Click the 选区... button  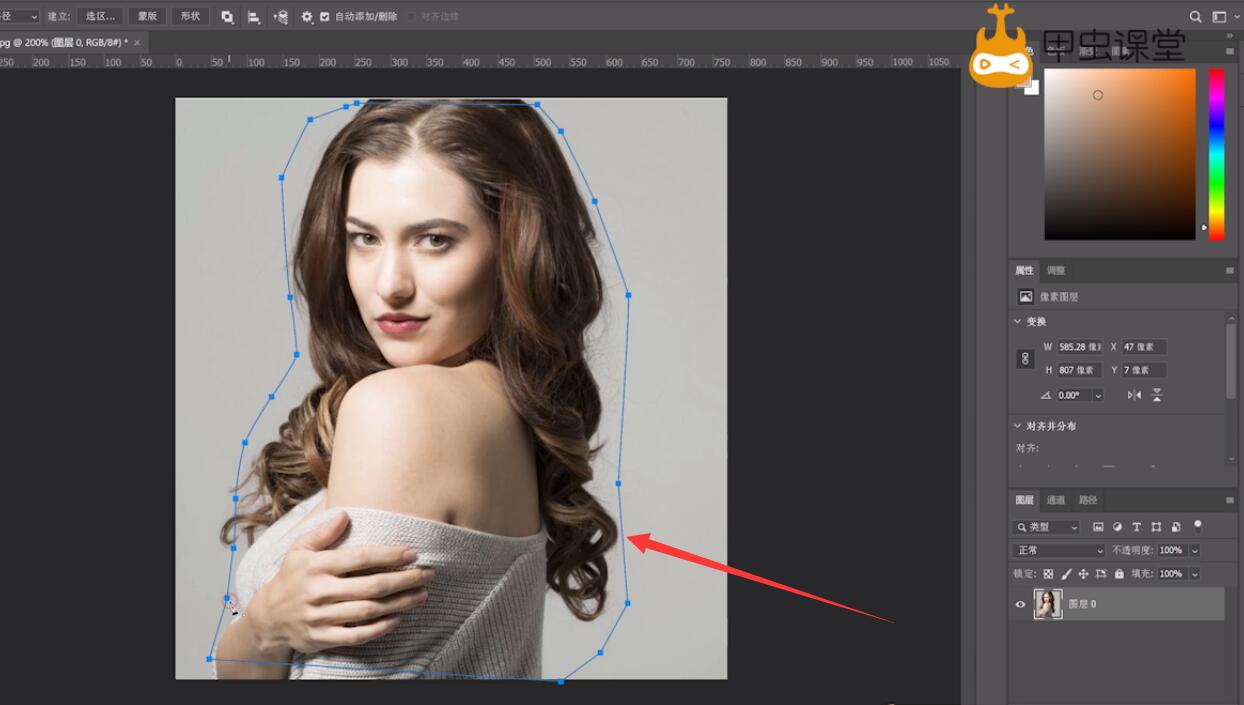pos(99,17)
